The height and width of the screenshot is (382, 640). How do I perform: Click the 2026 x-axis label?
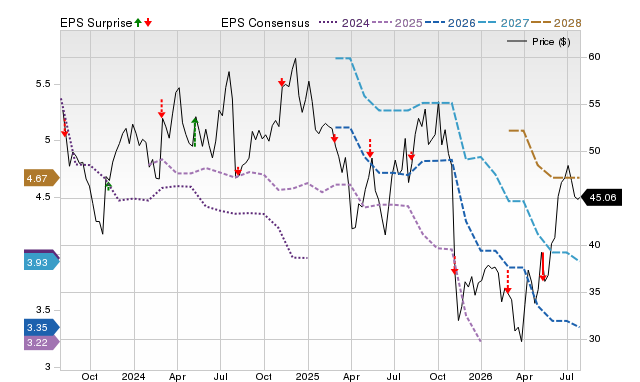click(480, 376)
